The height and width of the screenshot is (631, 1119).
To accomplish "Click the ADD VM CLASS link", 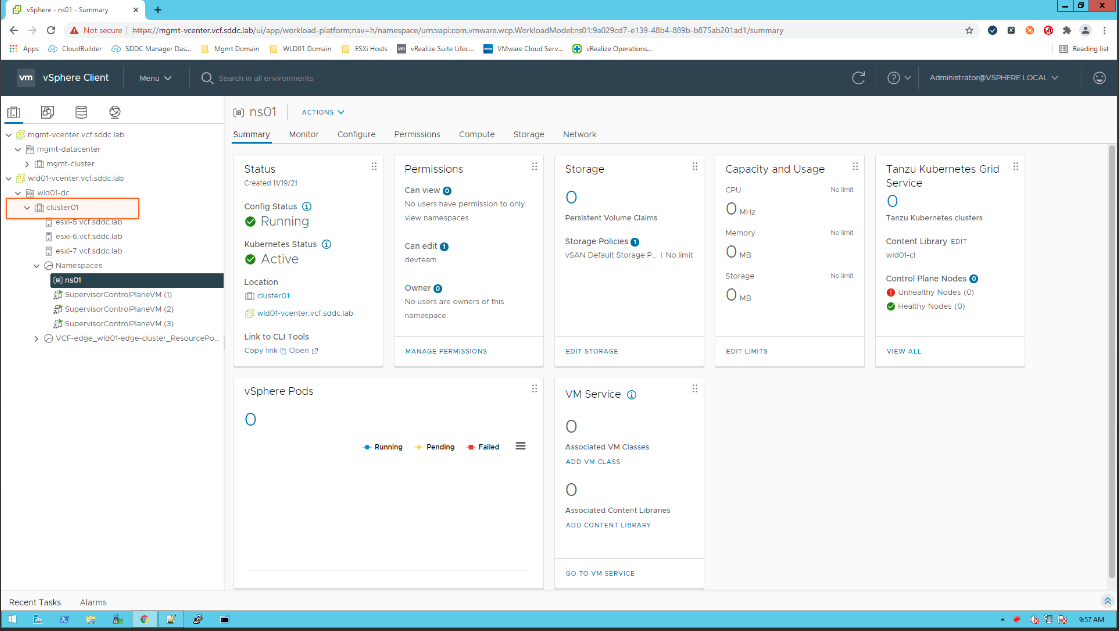I will (x=593, y=462).
